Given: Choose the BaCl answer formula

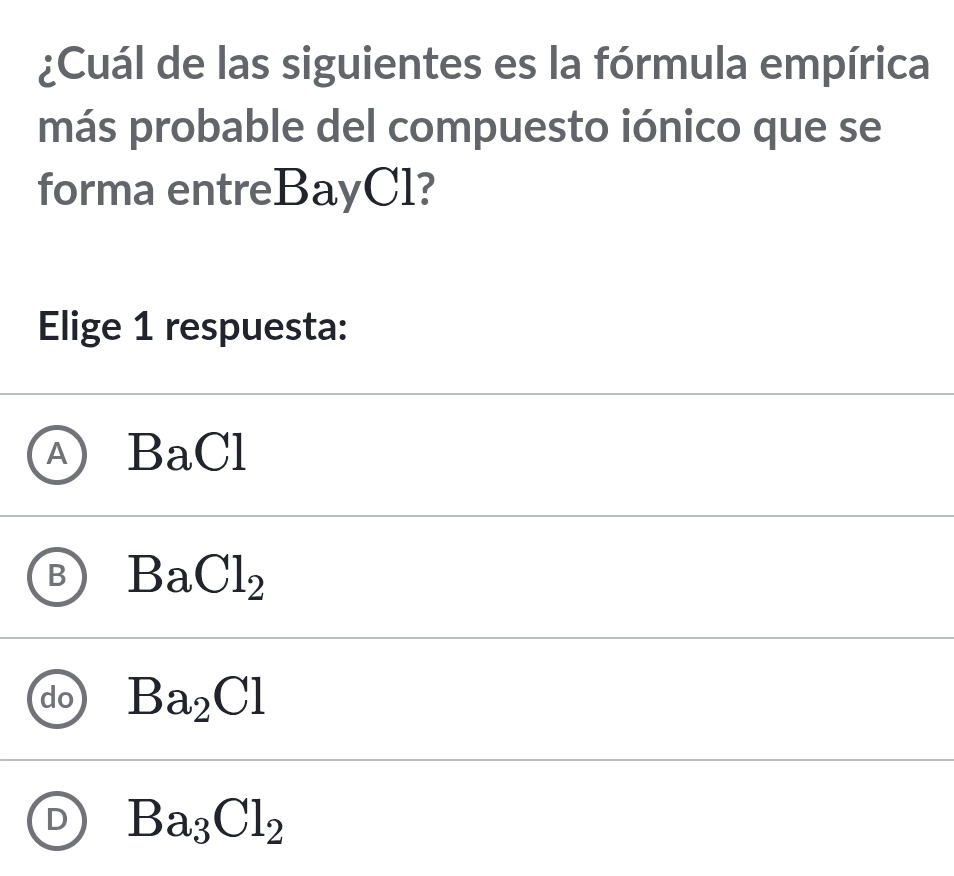Looking at the screenshot, I should point(187,455).
